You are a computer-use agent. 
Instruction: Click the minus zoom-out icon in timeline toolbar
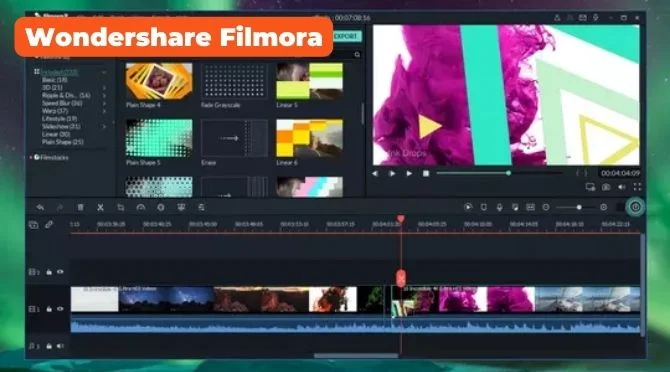[x=546, y=207]
